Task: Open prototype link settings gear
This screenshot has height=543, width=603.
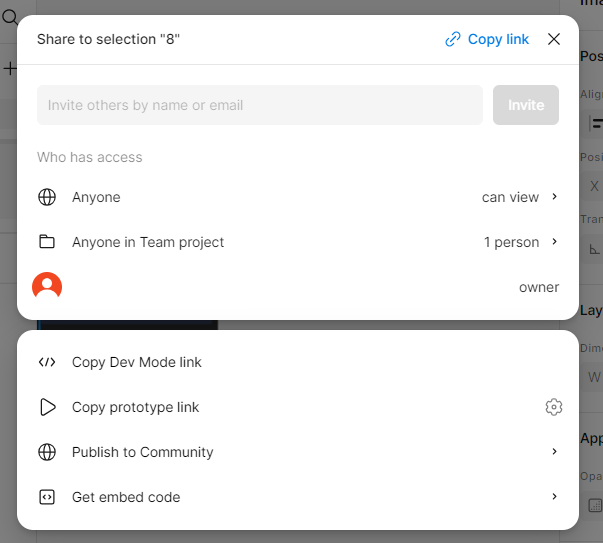Action: (x=554, y=407)
